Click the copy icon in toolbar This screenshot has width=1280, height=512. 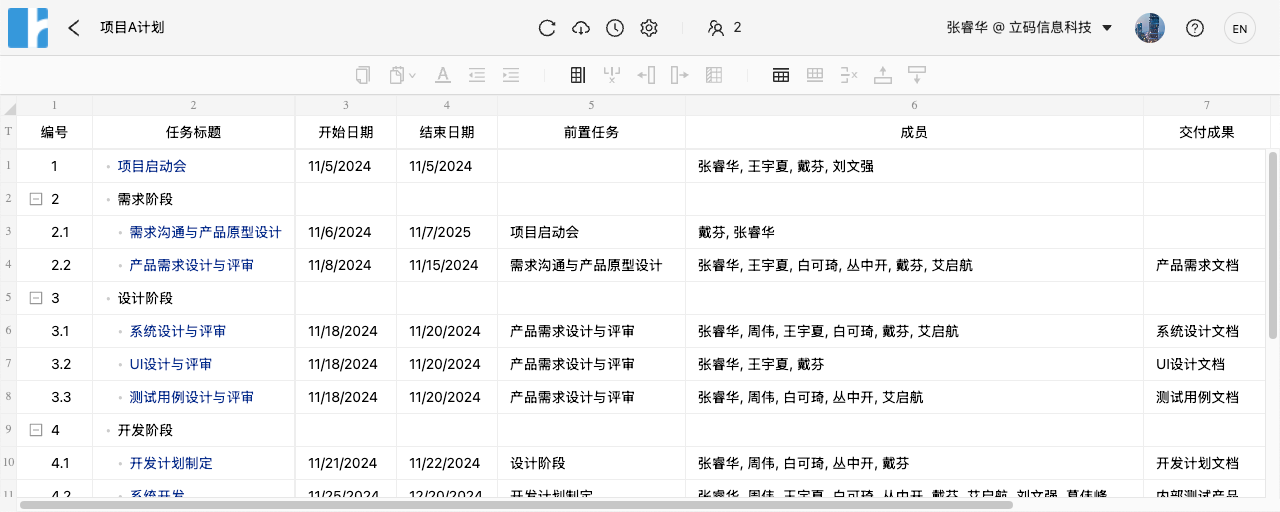click(x=363, y=75)
